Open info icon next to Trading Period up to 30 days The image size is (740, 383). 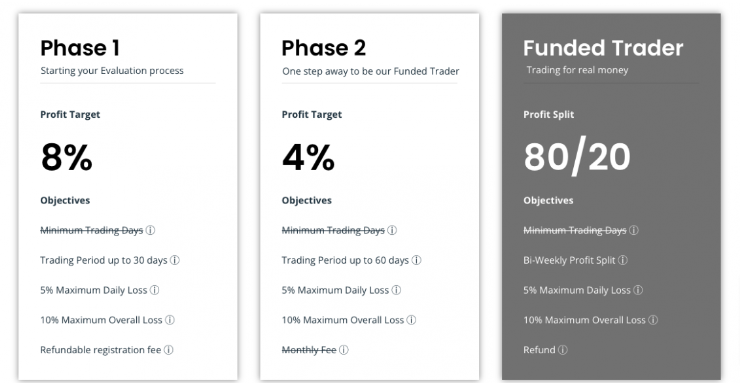tap(175, 260)
